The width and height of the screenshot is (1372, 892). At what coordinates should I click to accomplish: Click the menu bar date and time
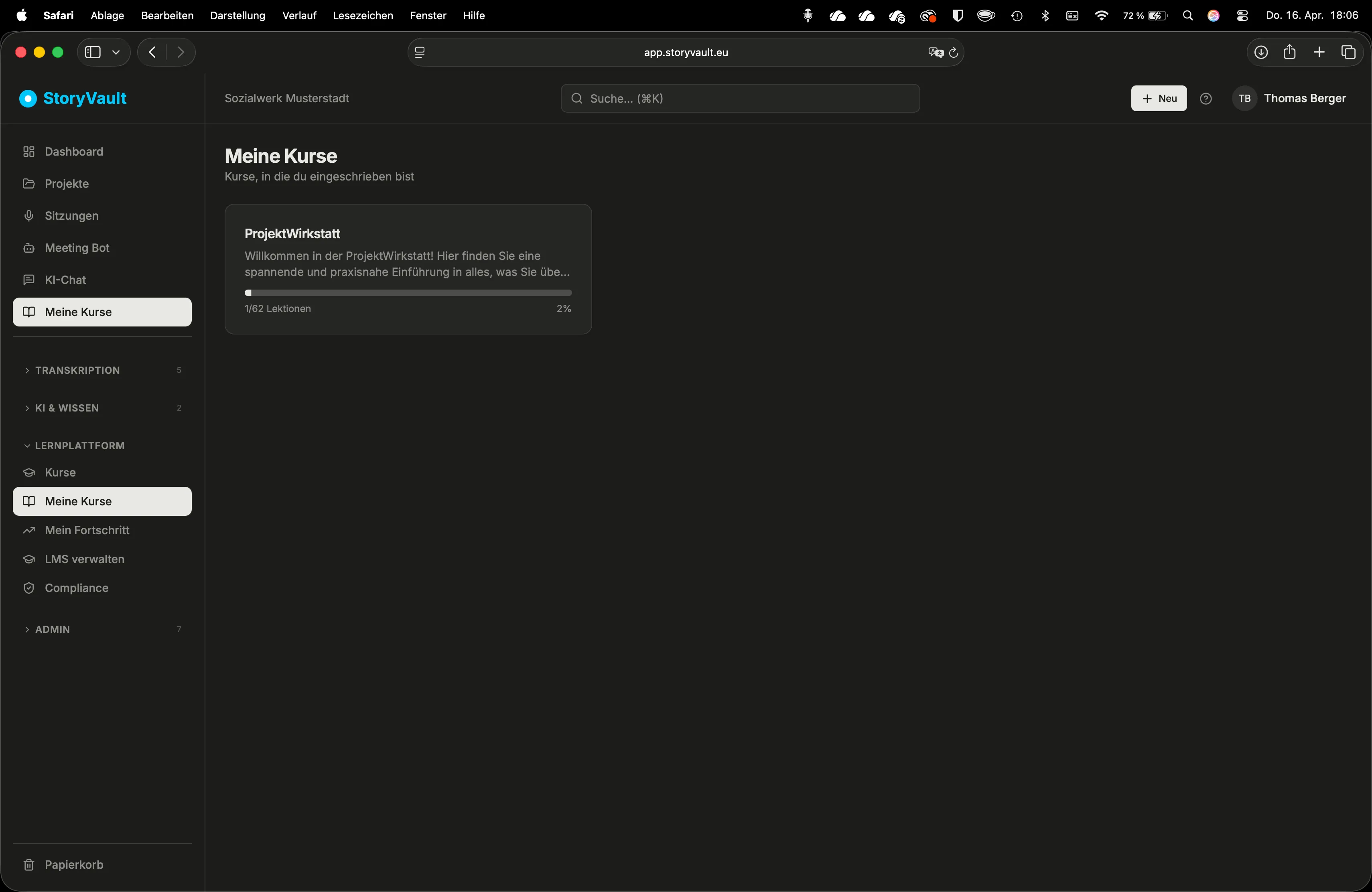tap(1312, 16)
